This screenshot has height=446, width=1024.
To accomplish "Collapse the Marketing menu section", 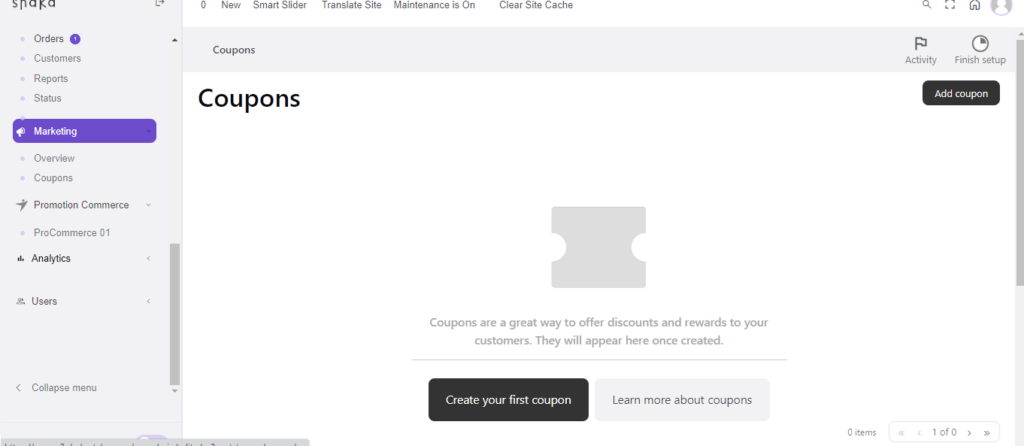I will point(148,131).
